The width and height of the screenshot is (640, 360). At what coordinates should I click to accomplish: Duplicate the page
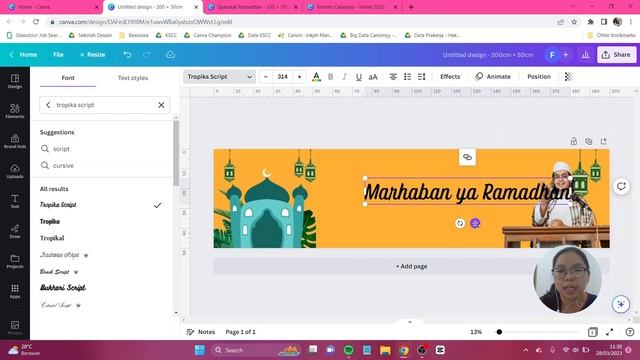tap(588, 141)
